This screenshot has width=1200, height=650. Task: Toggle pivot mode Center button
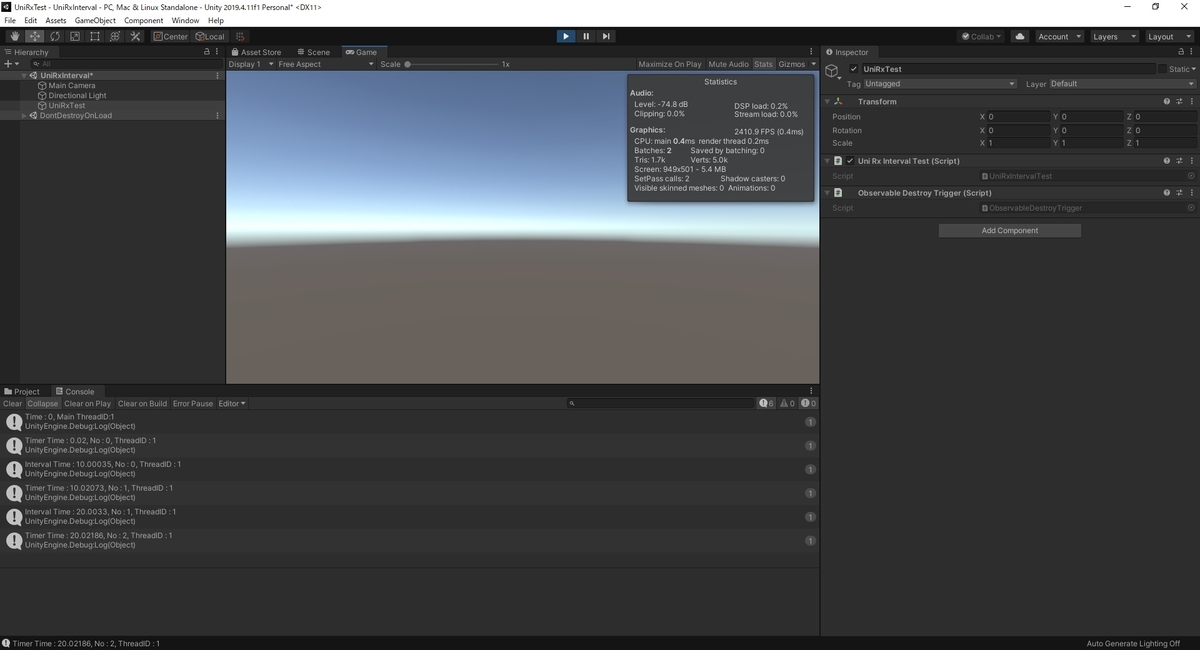170,36
